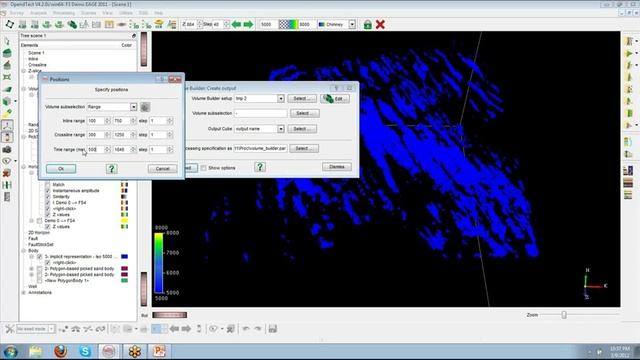Open help in the Positions dialog
This screenshot has height=360, width=640.
pos(111,169)
